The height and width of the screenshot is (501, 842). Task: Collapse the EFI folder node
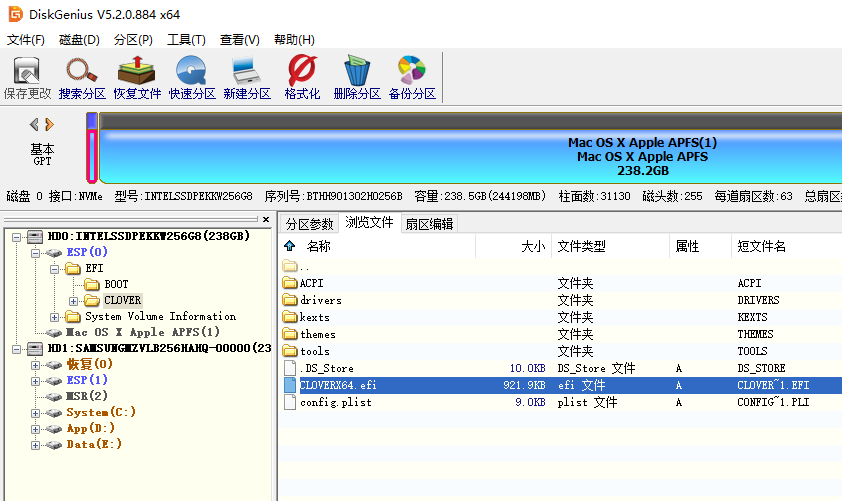(x=54, y=269)
